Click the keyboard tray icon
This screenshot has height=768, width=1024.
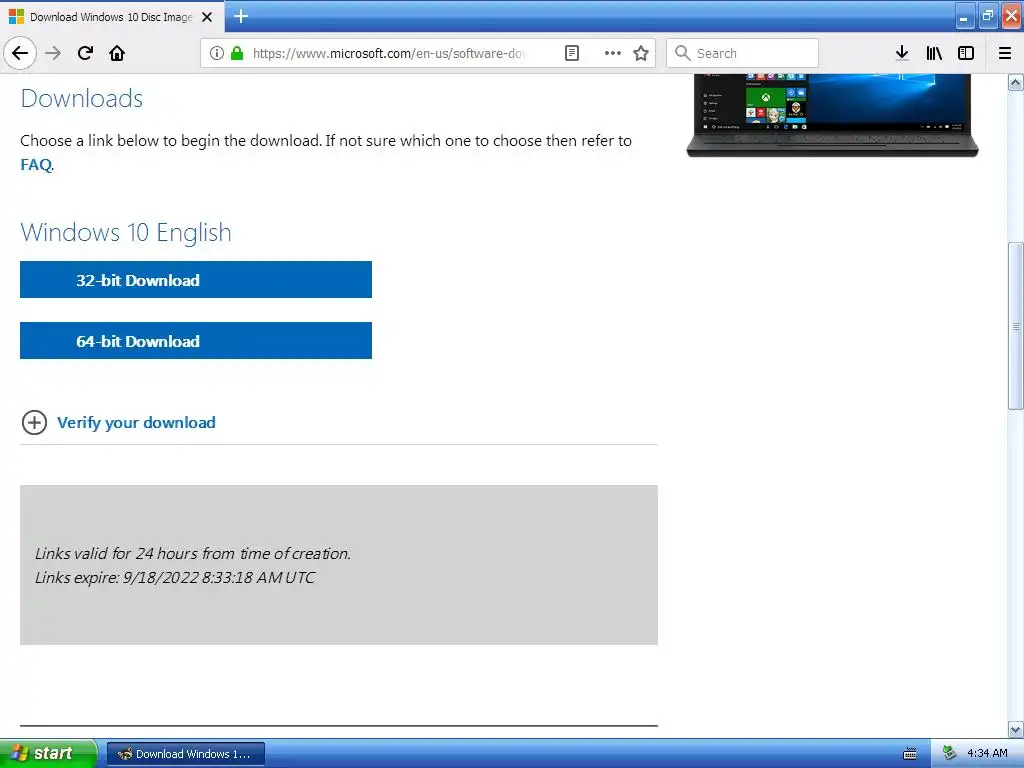click(910, 754)
